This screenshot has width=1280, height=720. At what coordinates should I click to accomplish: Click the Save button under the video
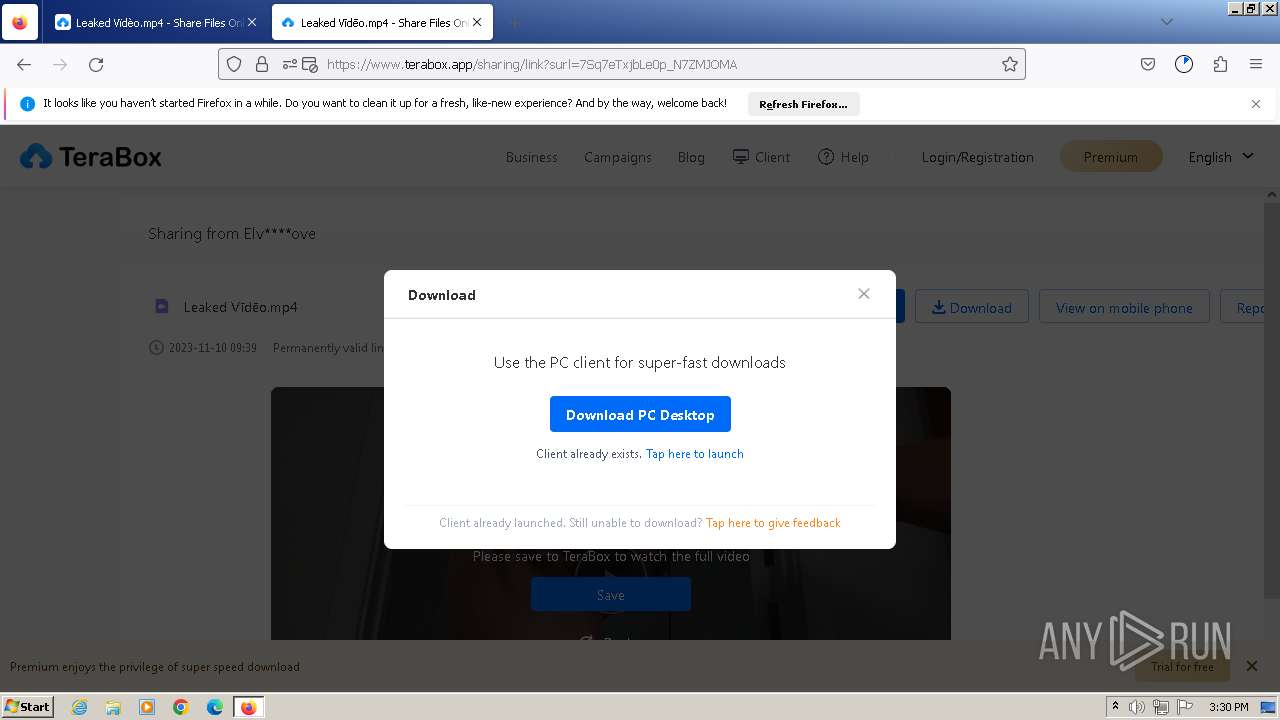(611, 594)
